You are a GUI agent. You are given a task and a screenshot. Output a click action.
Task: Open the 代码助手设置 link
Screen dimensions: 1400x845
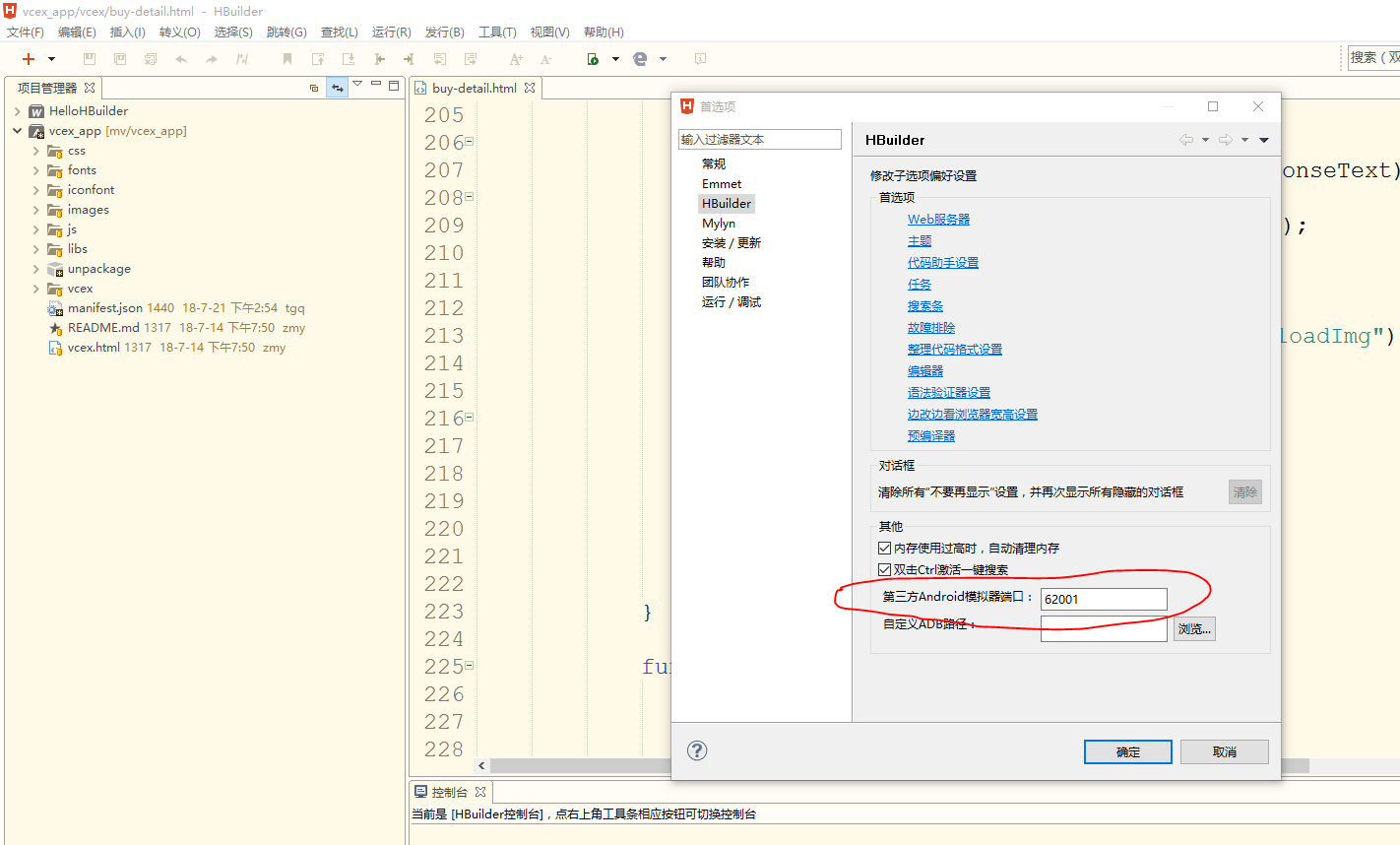pos(943,263)
